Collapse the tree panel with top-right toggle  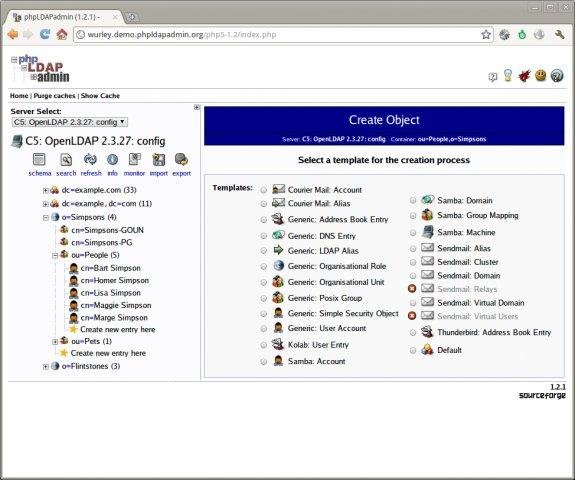(197, 107)
